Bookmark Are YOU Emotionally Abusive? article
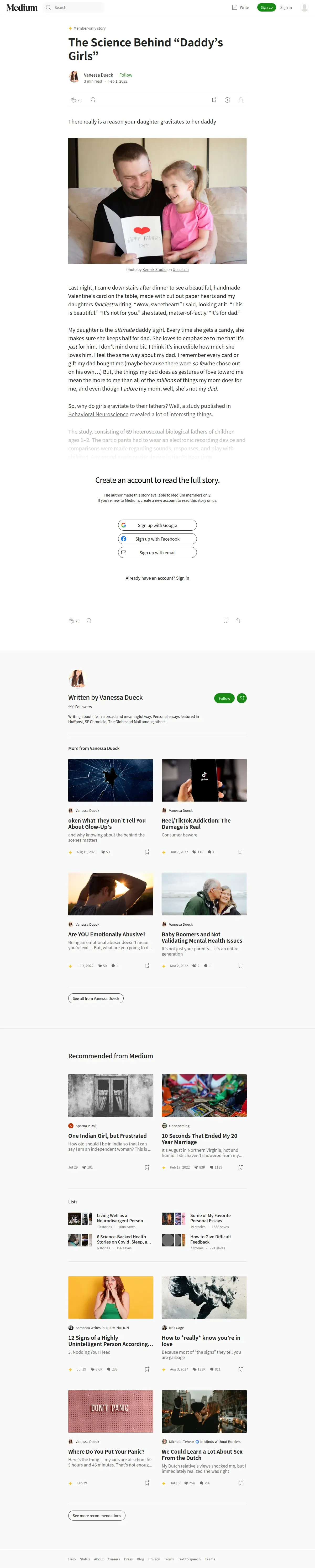The image size is (315, 1568). [147, 966]
